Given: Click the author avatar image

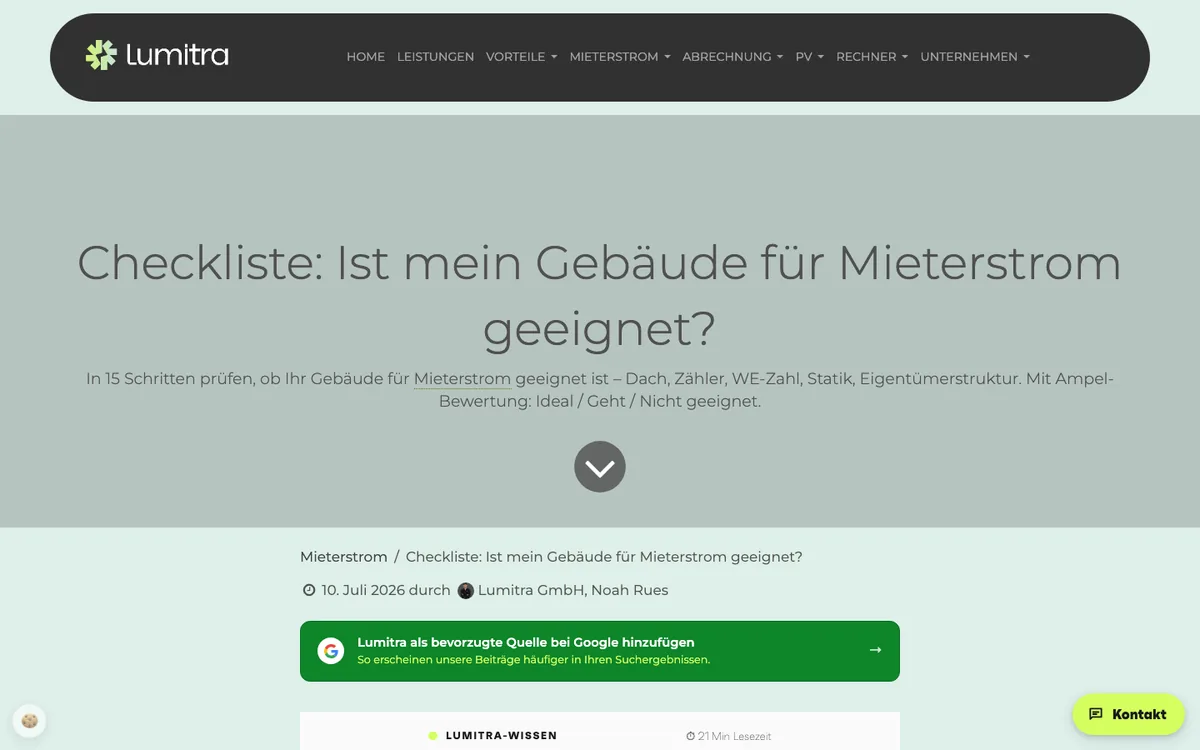Looking at the screenshot, I should [466, 591].
